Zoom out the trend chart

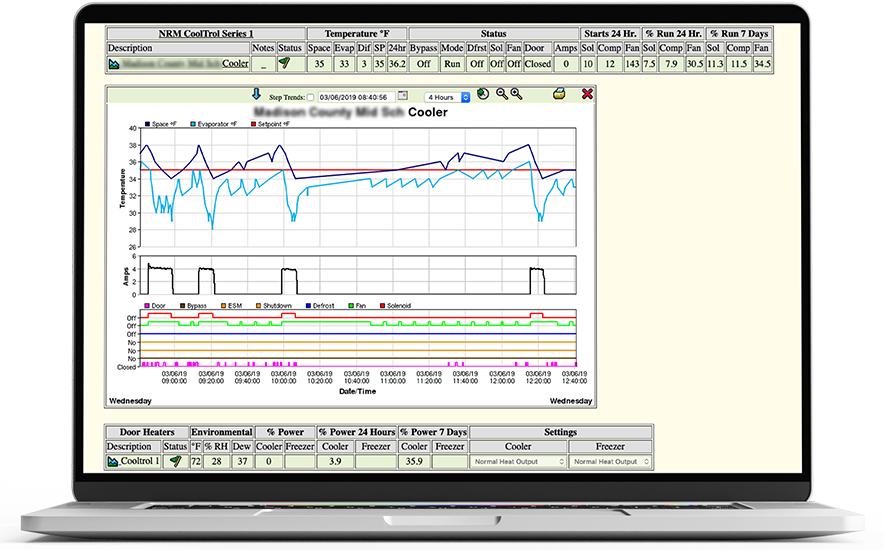tap(501, 94)
